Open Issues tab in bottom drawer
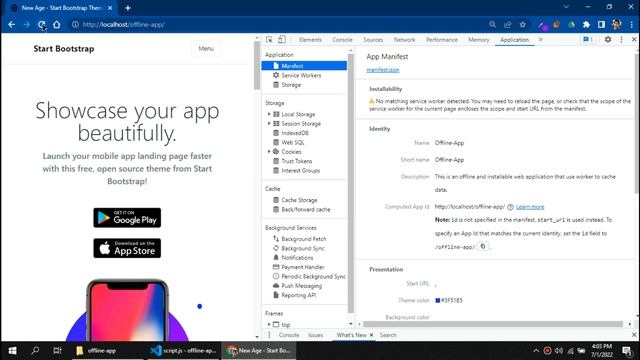The height and width of the screenshot is (360, 640). pyautogui.click(x=316, y=335)
